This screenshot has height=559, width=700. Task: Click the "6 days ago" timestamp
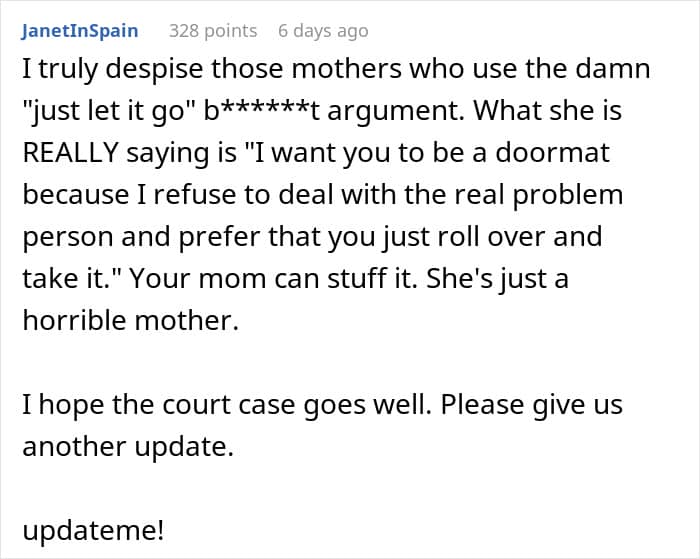click(323, 31)
